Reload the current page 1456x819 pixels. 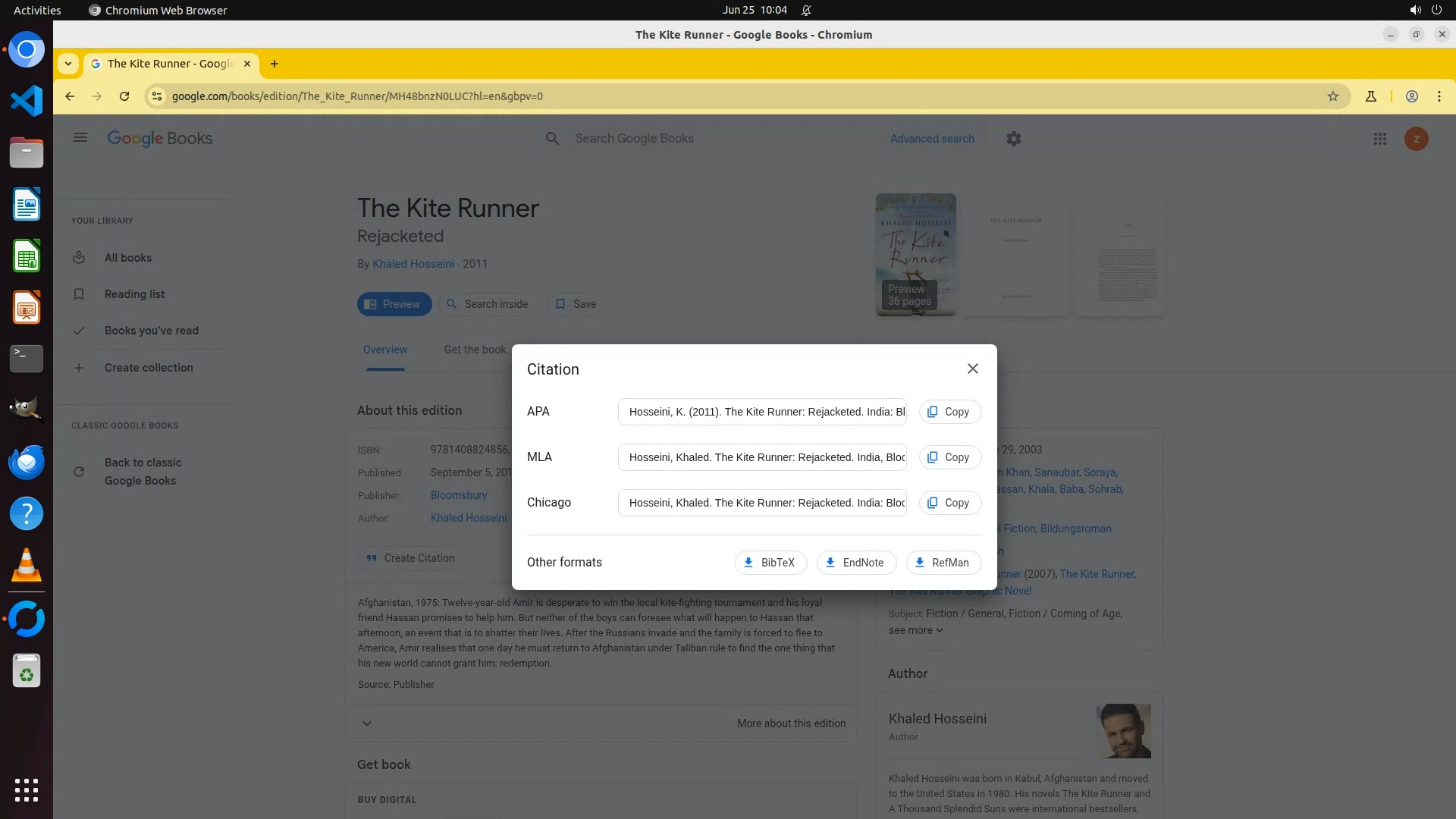[124, 96]
